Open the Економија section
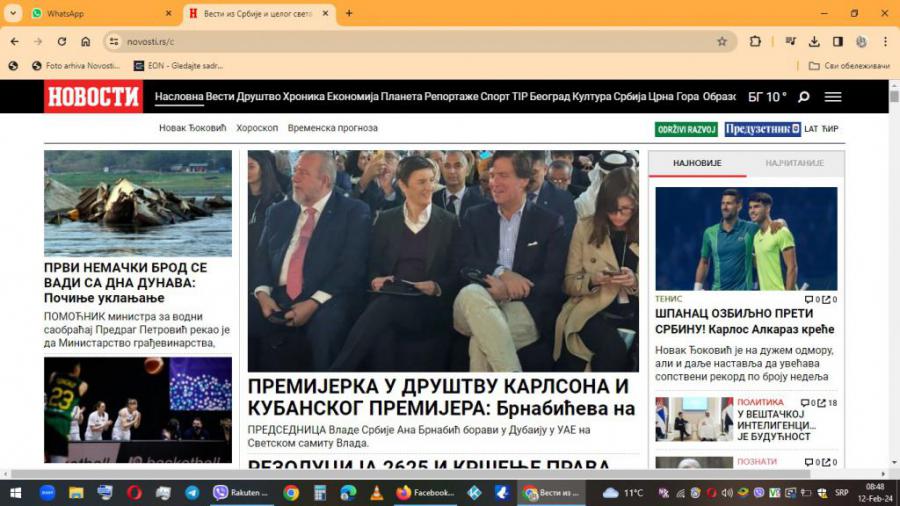 (x=352, y=96)
